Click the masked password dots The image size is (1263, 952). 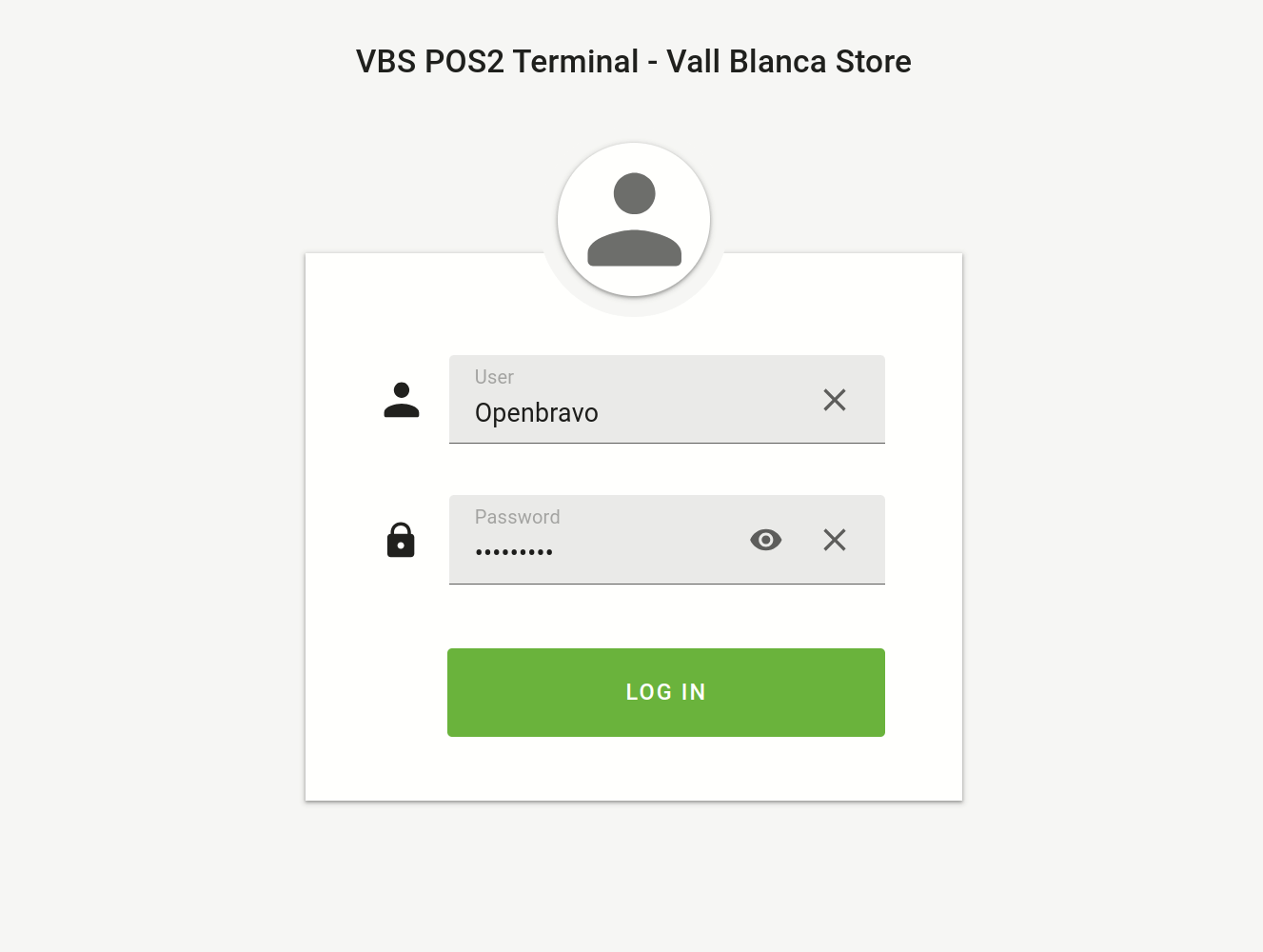click(514, 552)
